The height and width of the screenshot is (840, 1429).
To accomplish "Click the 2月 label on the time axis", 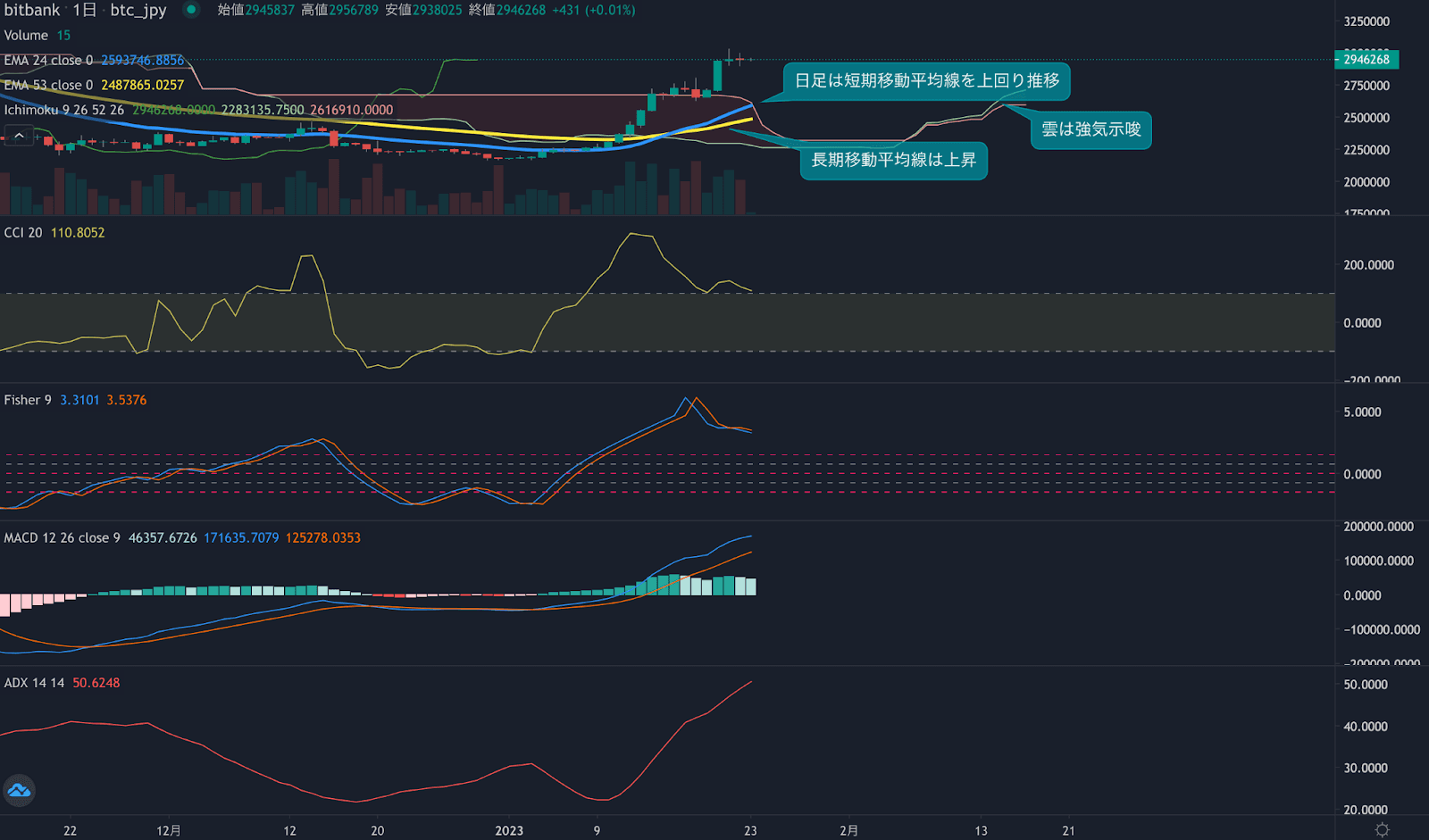I will point(848,831).
